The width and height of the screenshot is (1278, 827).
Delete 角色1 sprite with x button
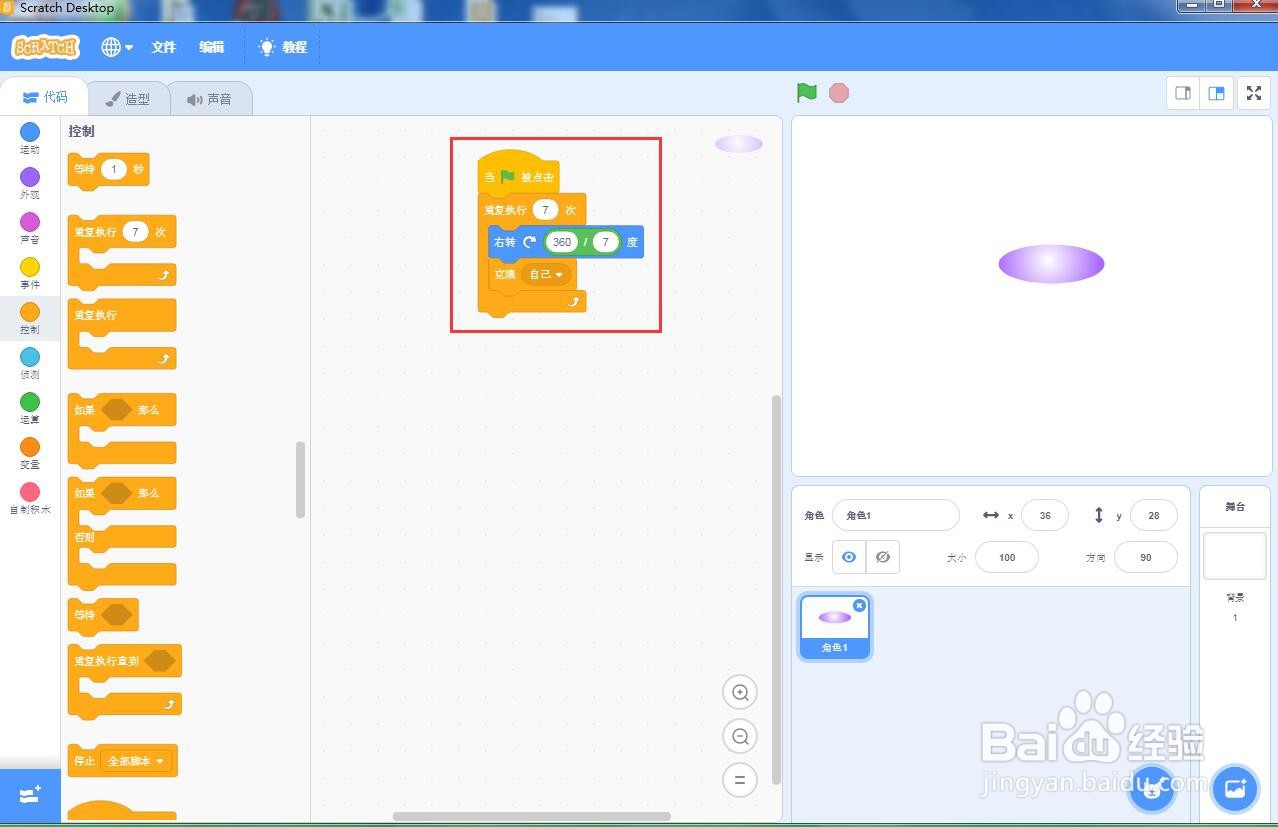pos(859,606)
